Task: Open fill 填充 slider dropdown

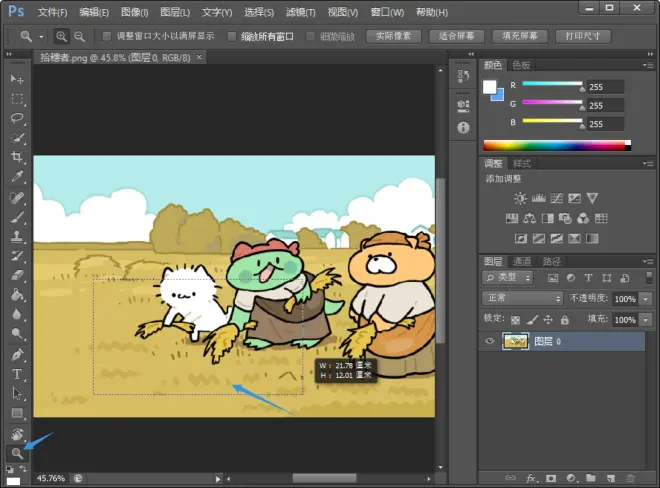Action: click(x=646, y=320)
